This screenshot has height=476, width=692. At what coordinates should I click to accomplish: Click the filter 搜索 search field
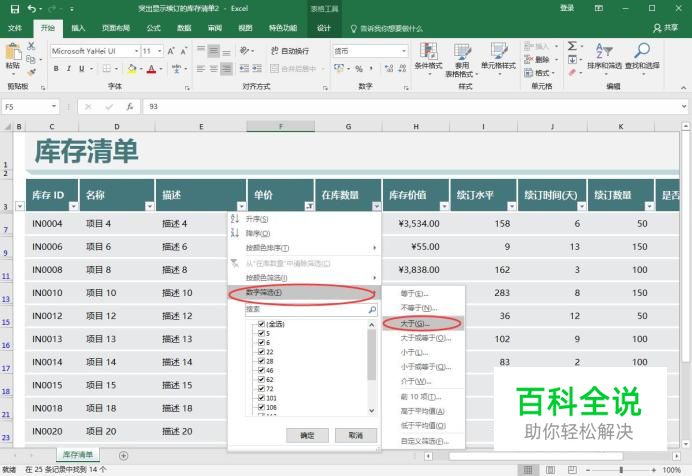tap(311, 310)
